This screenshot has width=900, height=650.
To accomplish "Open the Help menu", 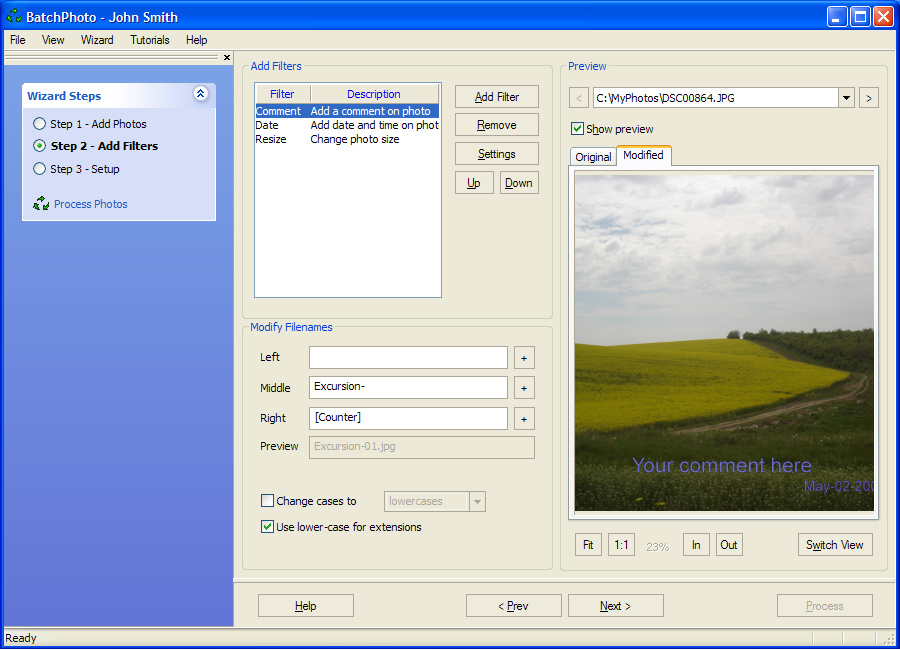I will (196, 40).
